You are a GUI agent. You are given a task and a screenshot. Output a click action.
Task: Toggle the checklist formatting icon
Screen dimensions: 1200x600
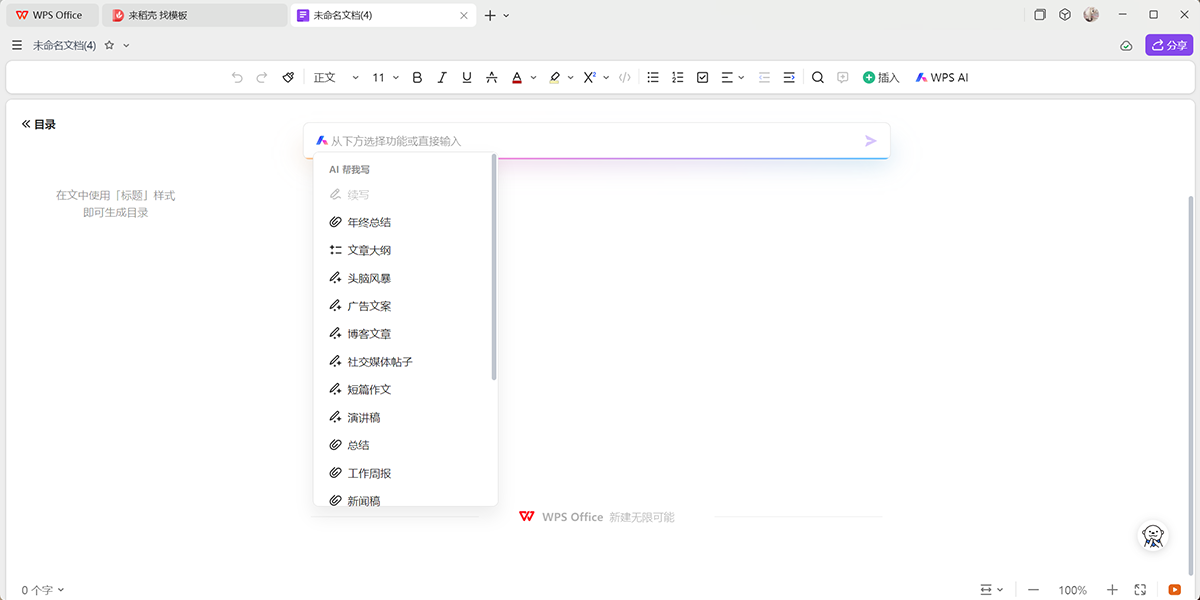pos(702,77)
